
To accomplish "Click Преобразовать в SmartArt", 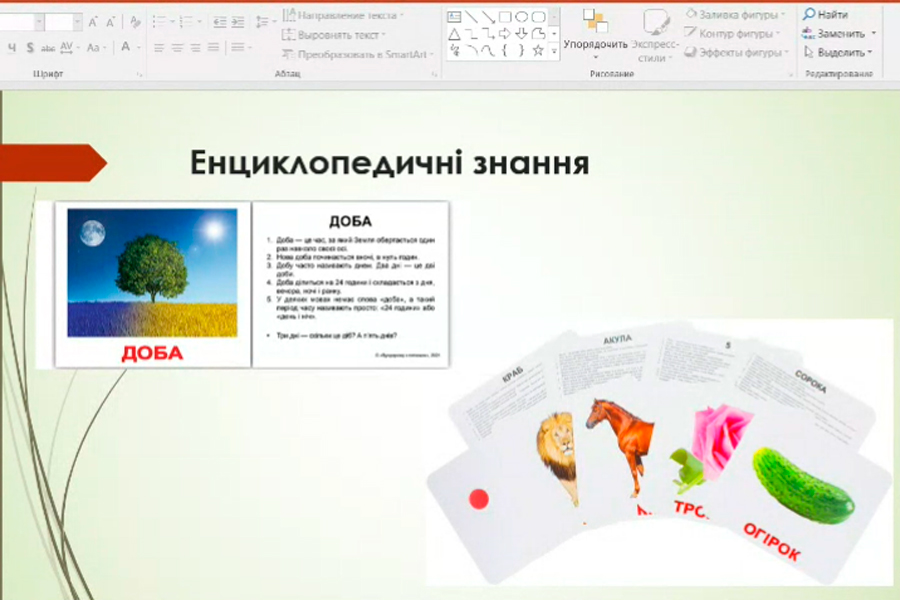I will coord(358,55).
